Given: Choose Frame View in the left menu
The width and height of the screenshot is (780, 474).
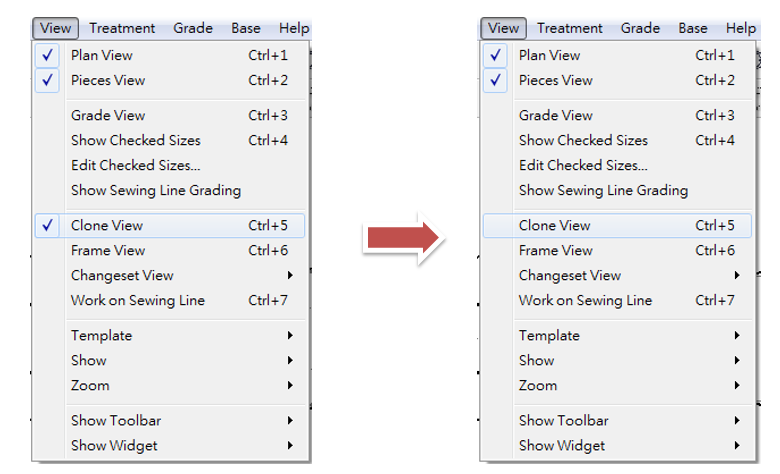Looking at the screenshot, I should [108, 251].
